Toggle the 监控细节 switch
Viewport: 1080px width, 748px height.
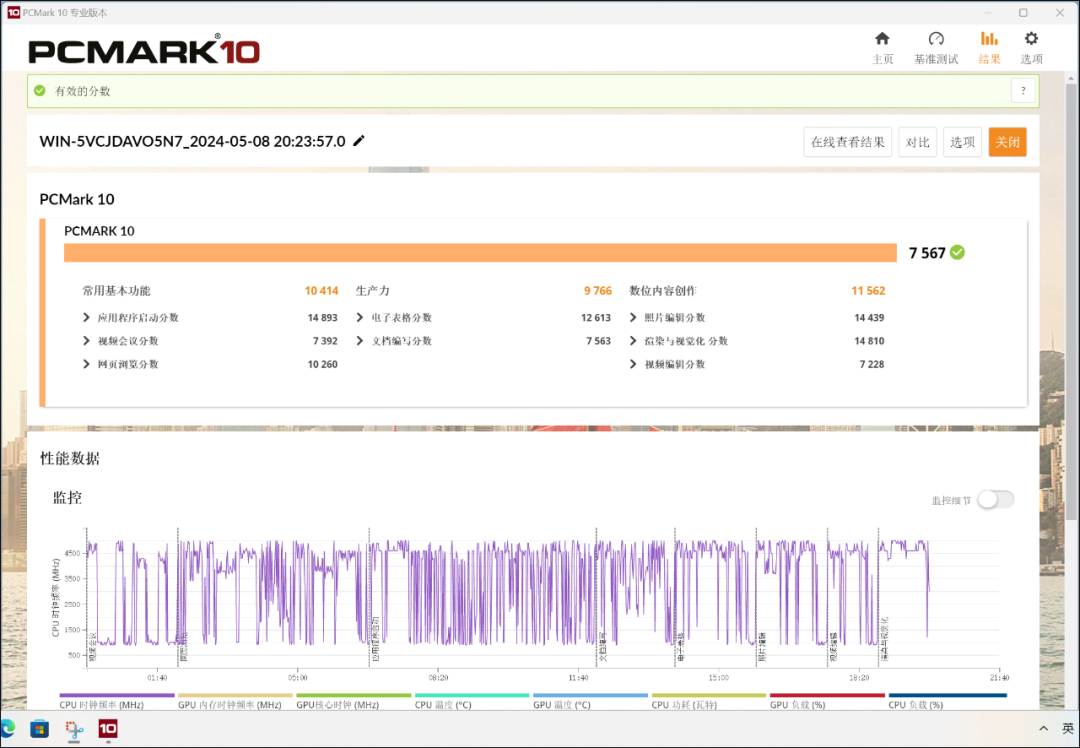pyautogui.click(x=996, y=500)
